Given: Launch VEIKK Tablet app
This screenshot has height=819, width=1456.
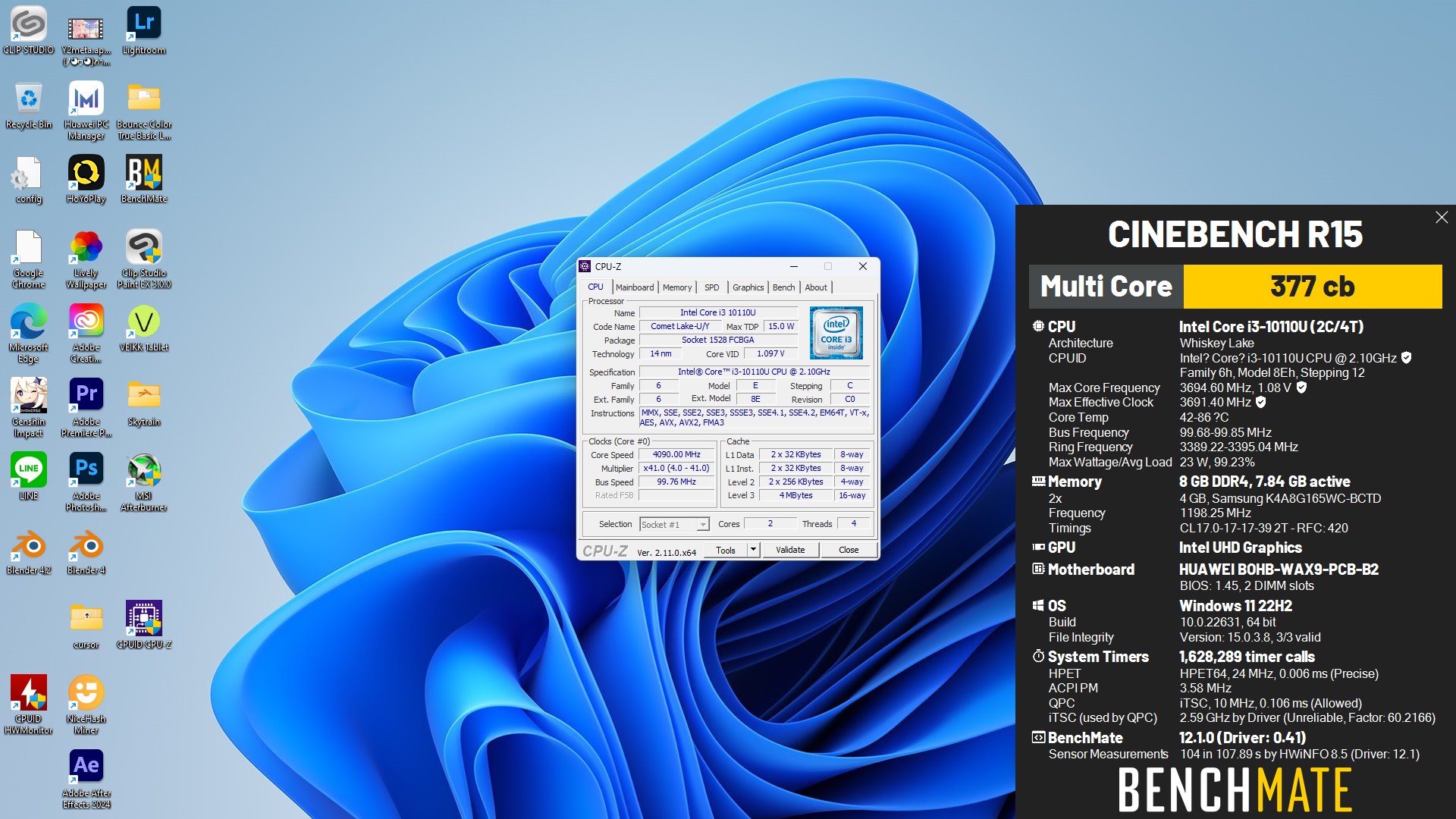Looking at the screenshot, I should coord(143,328).
